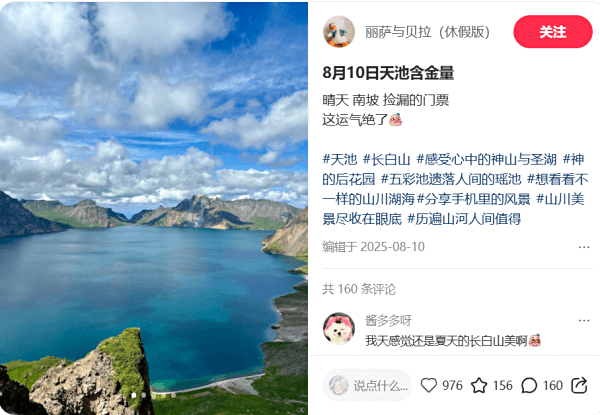The height and width of the screenshot is (415, 600).
Task: Open the author's profile avatar
Action: point(339,31)
